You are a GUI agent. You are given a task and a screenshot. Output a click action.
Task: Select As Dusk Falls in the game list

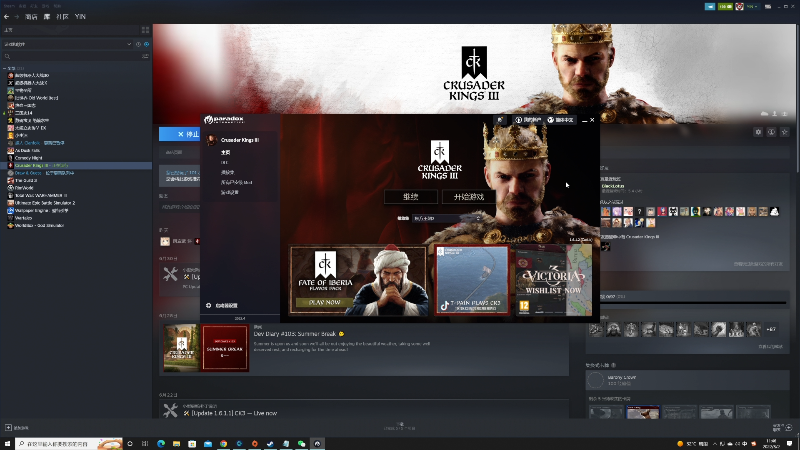click(x=27, y=151)
